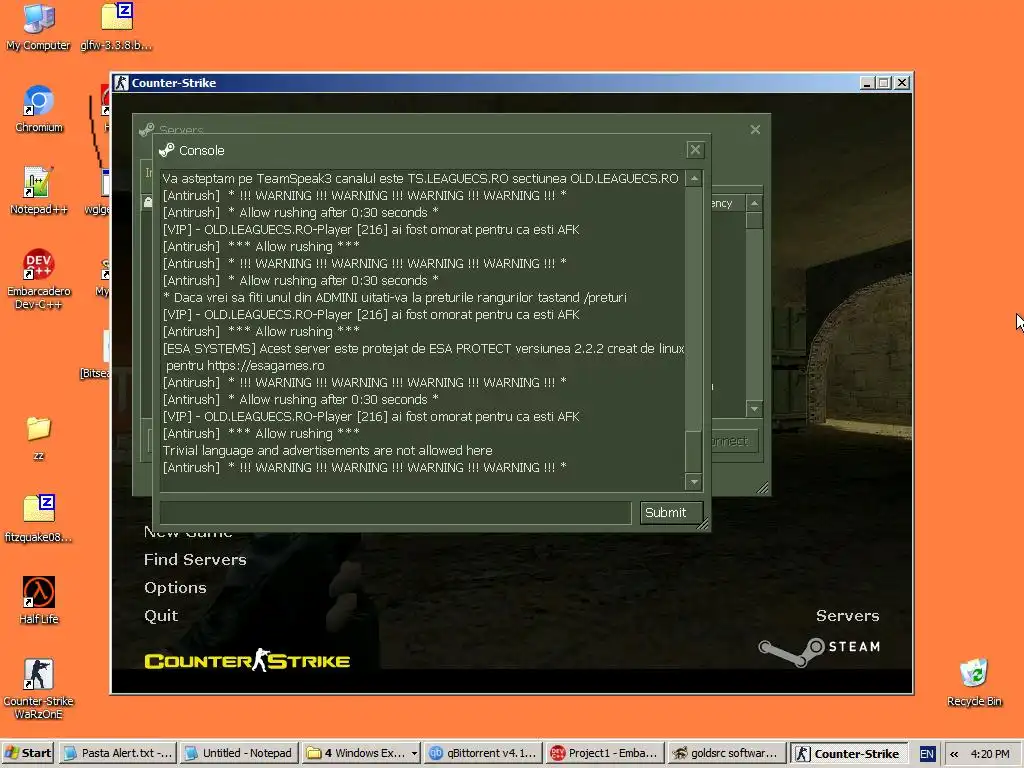
Task: Select the Recycle Bin icon
Action: [x=974, y=682]
